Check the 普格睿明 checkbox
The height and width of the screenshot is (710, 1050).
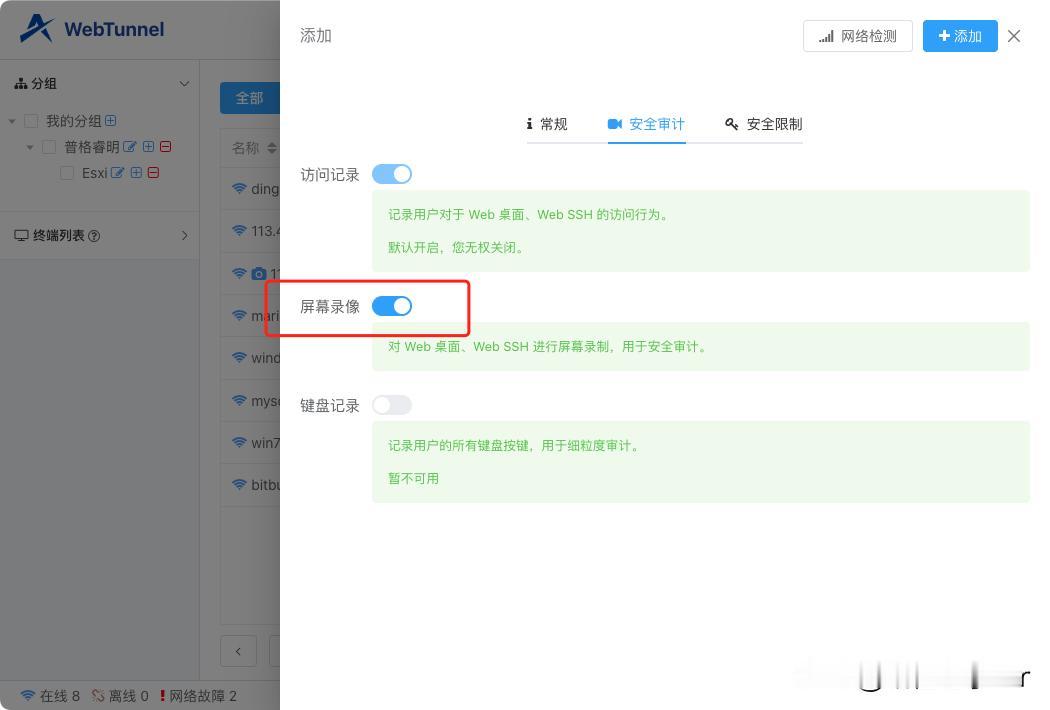point(49,147)
